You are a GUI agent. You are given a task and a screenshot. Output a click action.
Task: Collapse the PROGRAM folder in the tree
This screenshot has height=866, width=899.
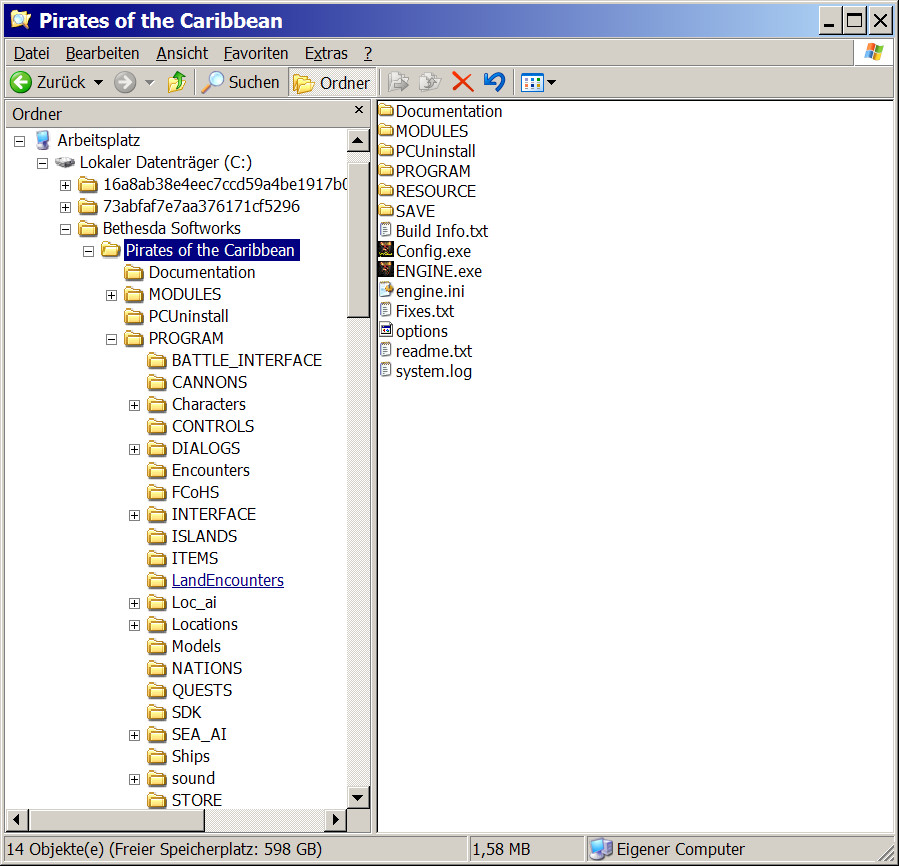[x=111, y=340]
